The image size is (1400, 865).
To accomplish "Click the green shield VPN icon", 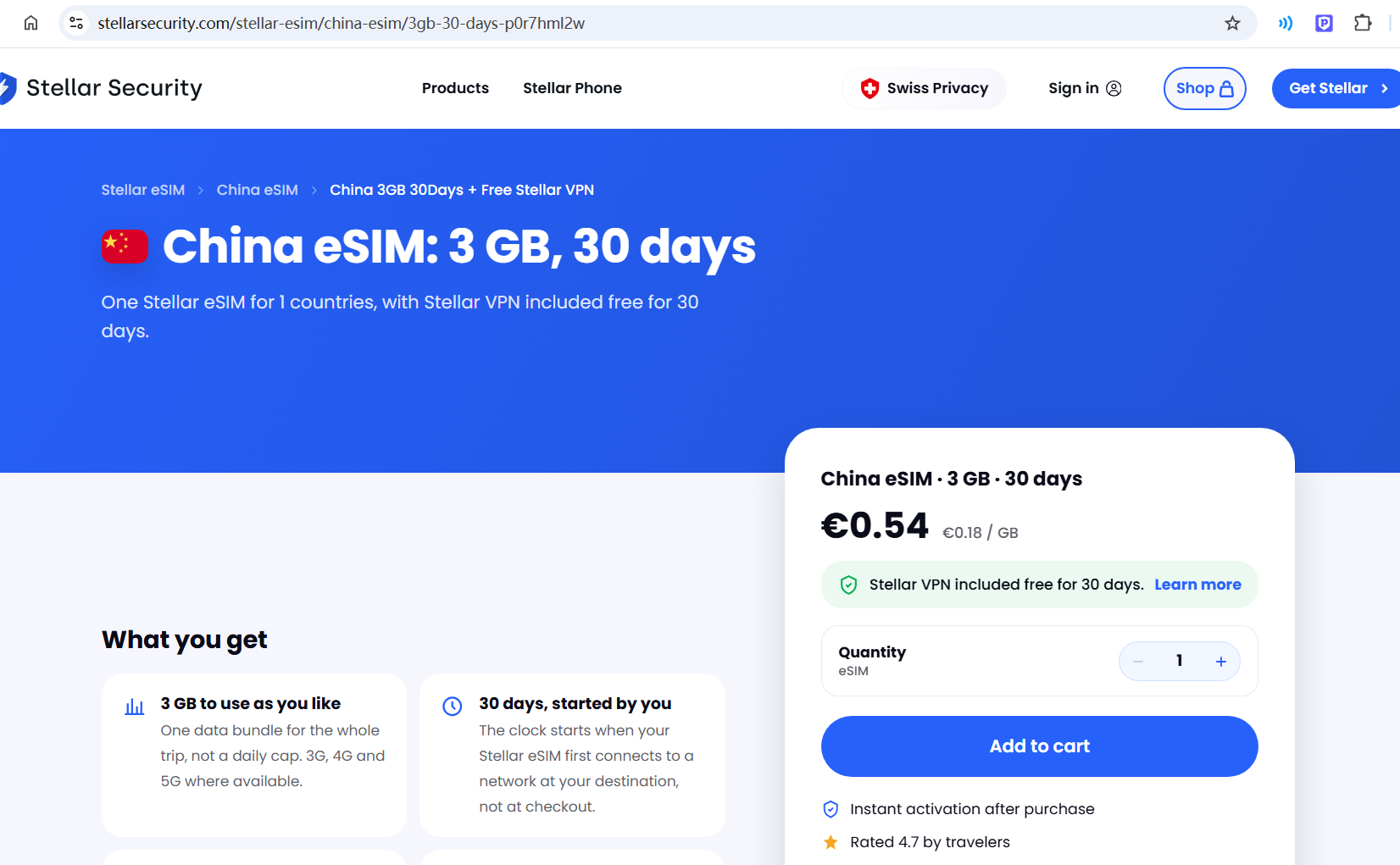I will 848,585.
